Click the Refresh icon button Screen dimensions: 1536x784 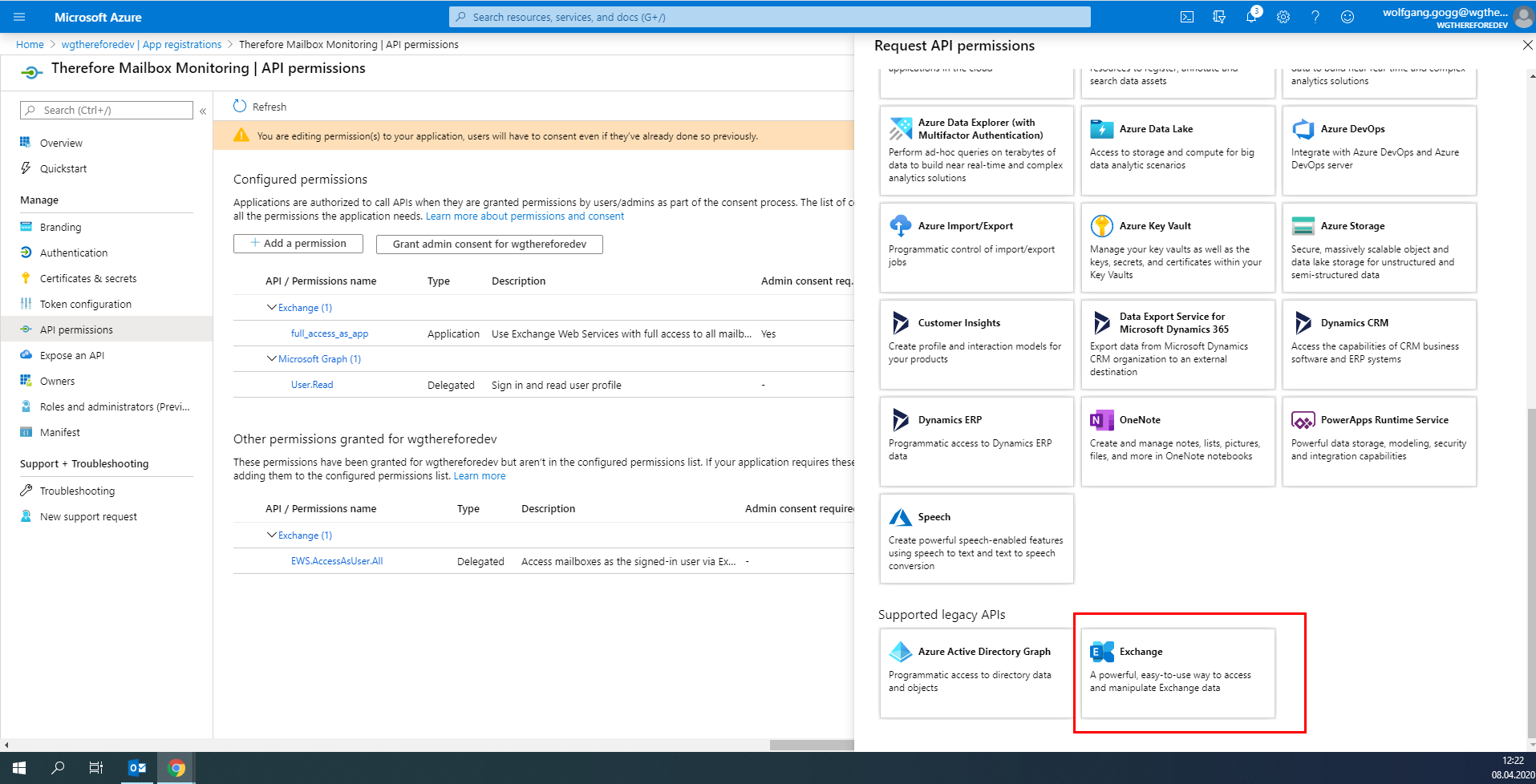pyautogui.click(x=240, y=106)
